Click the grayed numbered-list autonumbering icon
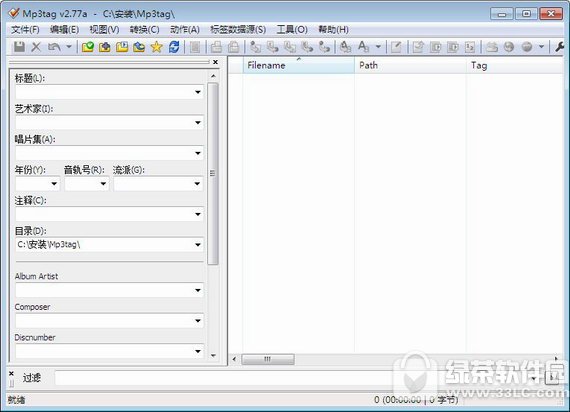Screen dimensions: 570x412 click(470, 47)
